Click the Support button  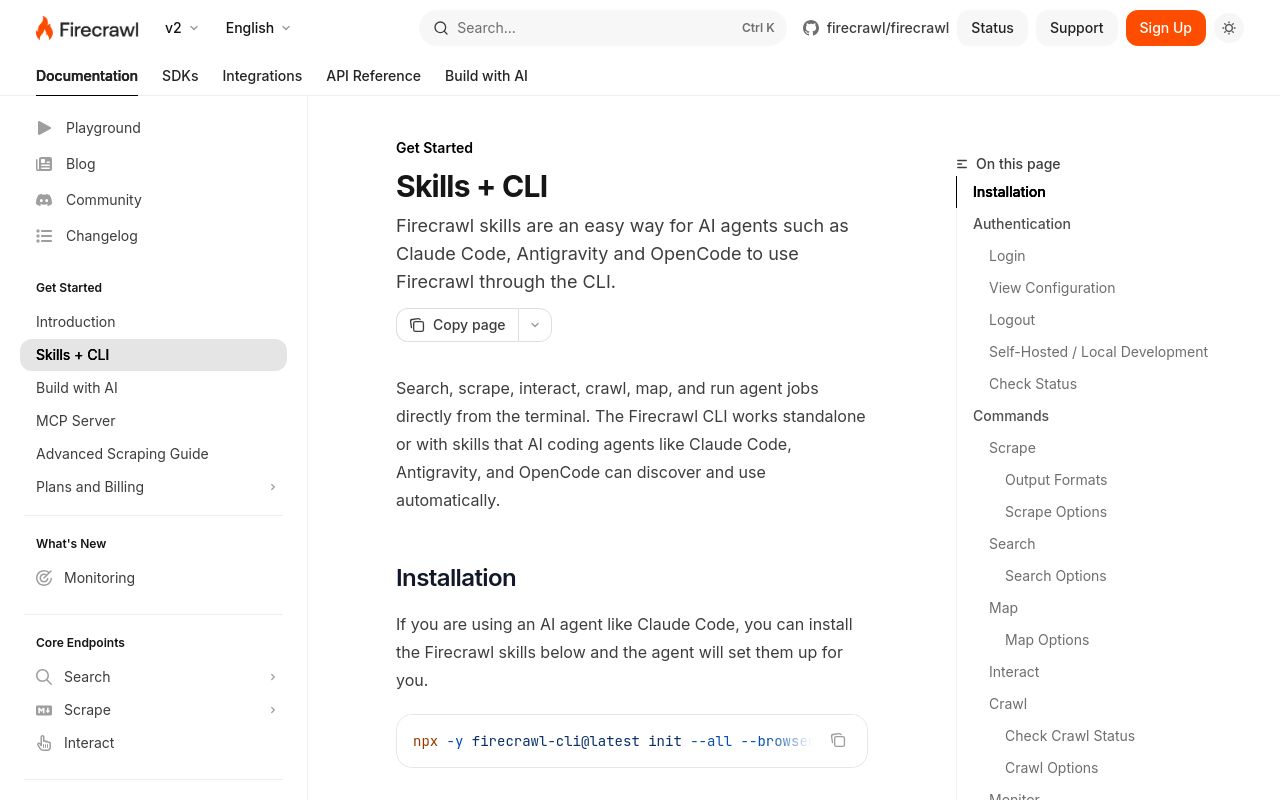[x=1076, y=28]
